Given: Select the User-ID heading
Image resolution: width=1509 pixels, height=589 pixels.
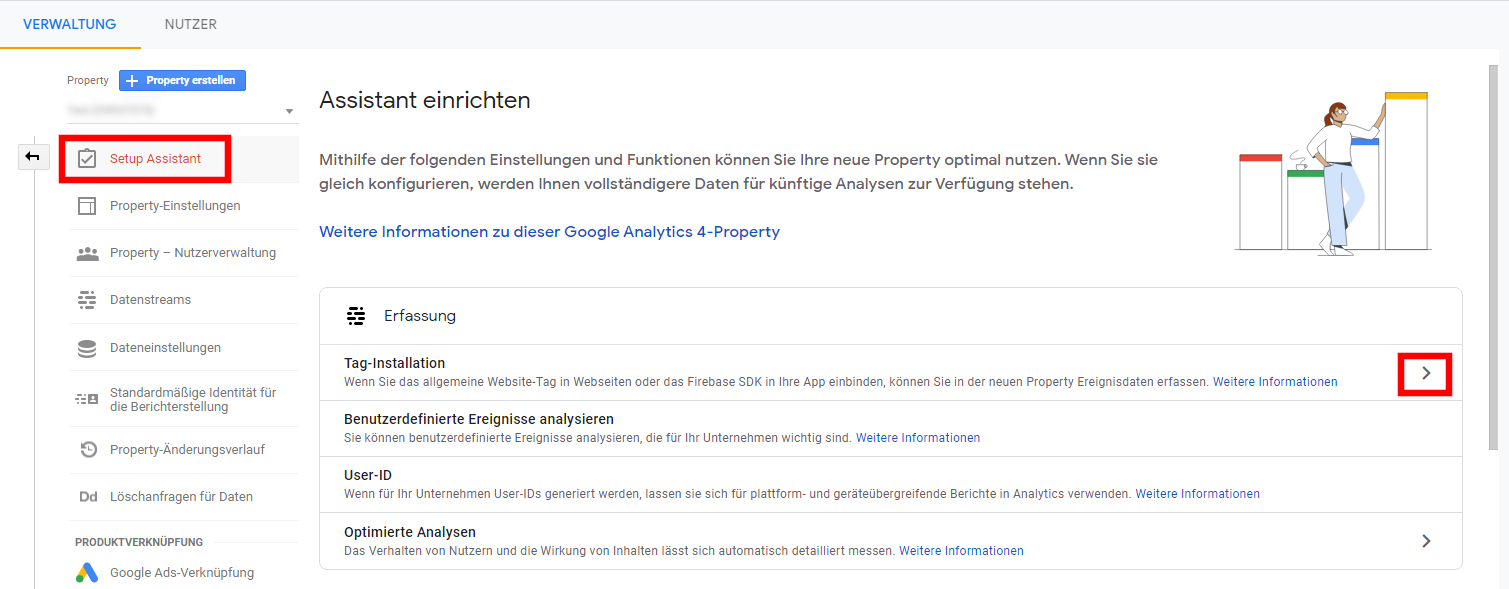Looking at the screenshot, I should coord(369,476).
